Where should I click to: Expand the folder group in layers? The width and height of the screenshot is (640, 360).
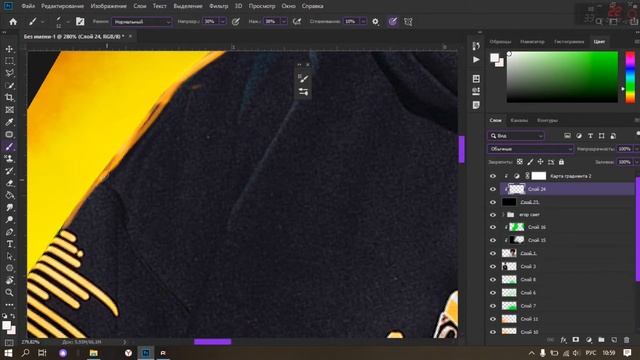click(503, 215)
